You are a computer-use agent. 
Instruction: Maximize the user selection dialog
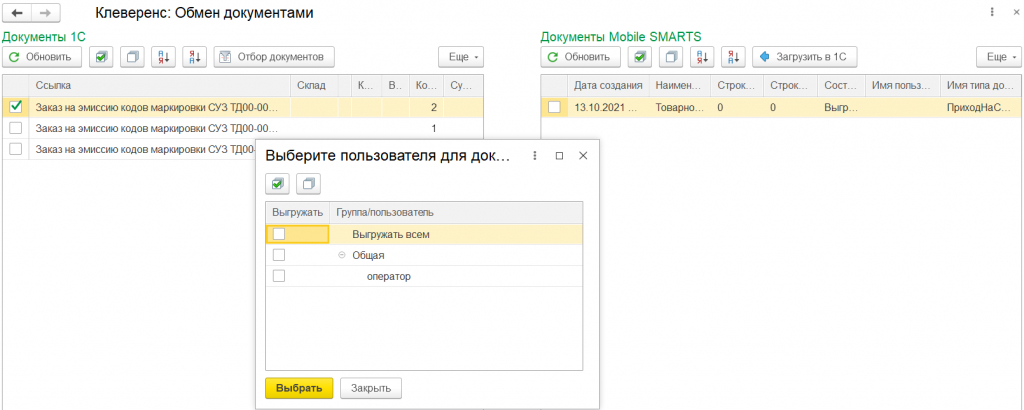point(559,155)
